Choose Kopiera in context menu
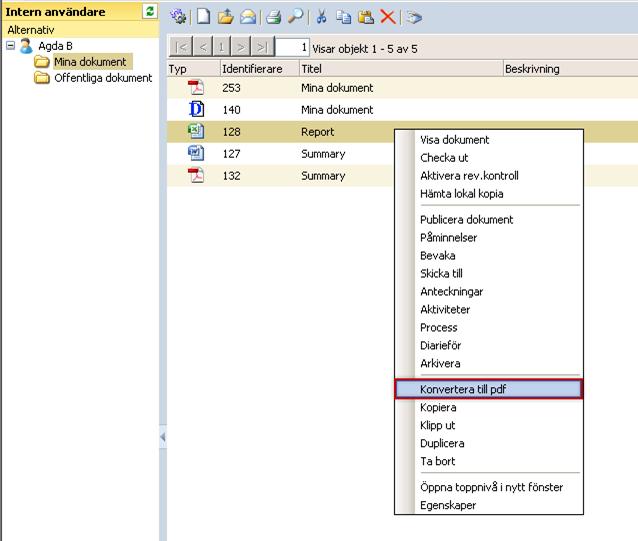638x541 pixels. [x=489, y=407]
